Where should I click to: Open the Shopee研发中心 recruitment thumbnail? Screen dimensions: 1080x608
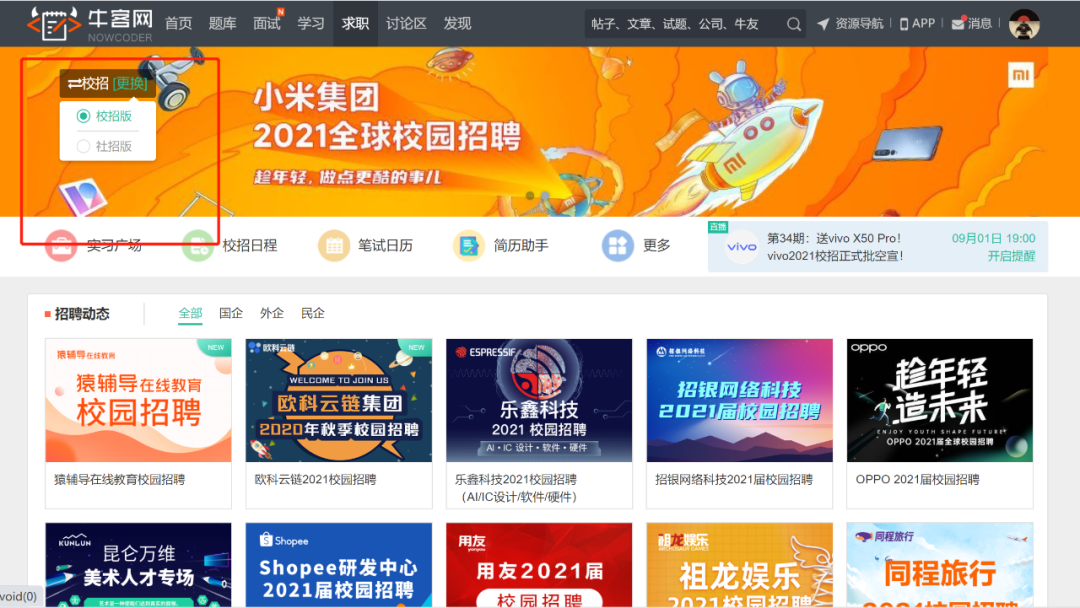point(339,565)
